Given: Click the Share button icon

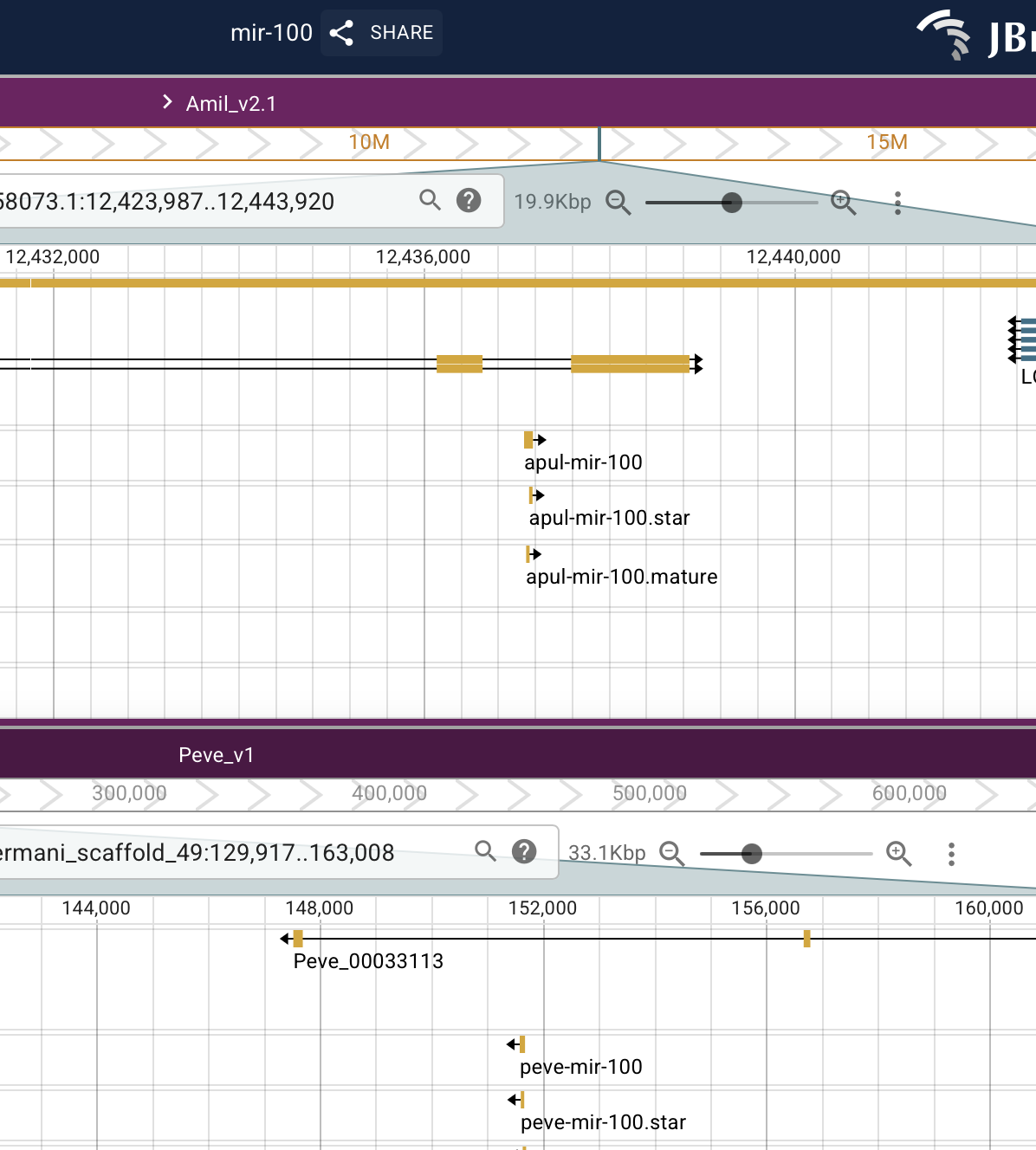Looking at the screenshot, I should click(x=342, y=33).
